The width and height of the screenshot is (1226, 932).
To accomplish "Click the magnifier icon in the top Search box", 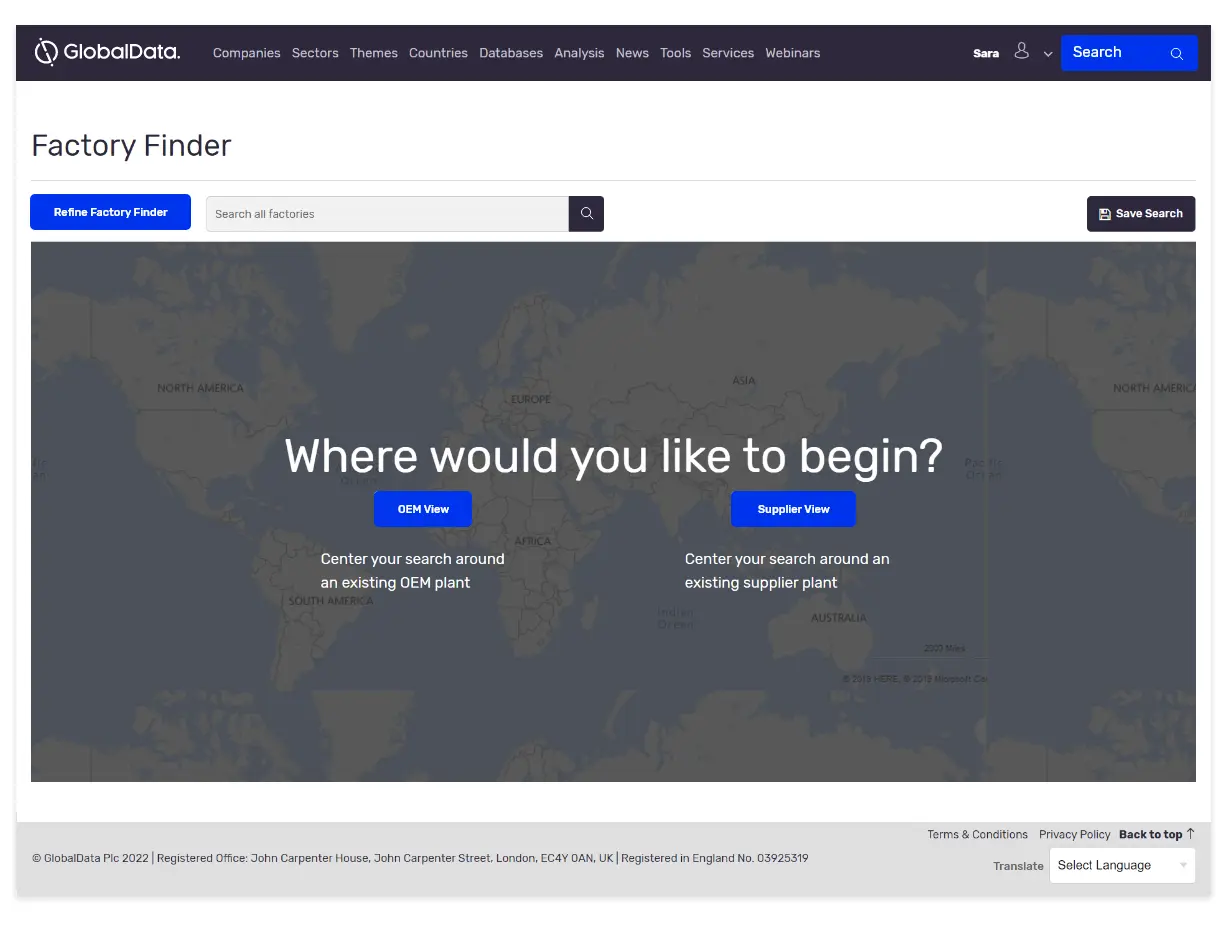I will click(1176, 54).
